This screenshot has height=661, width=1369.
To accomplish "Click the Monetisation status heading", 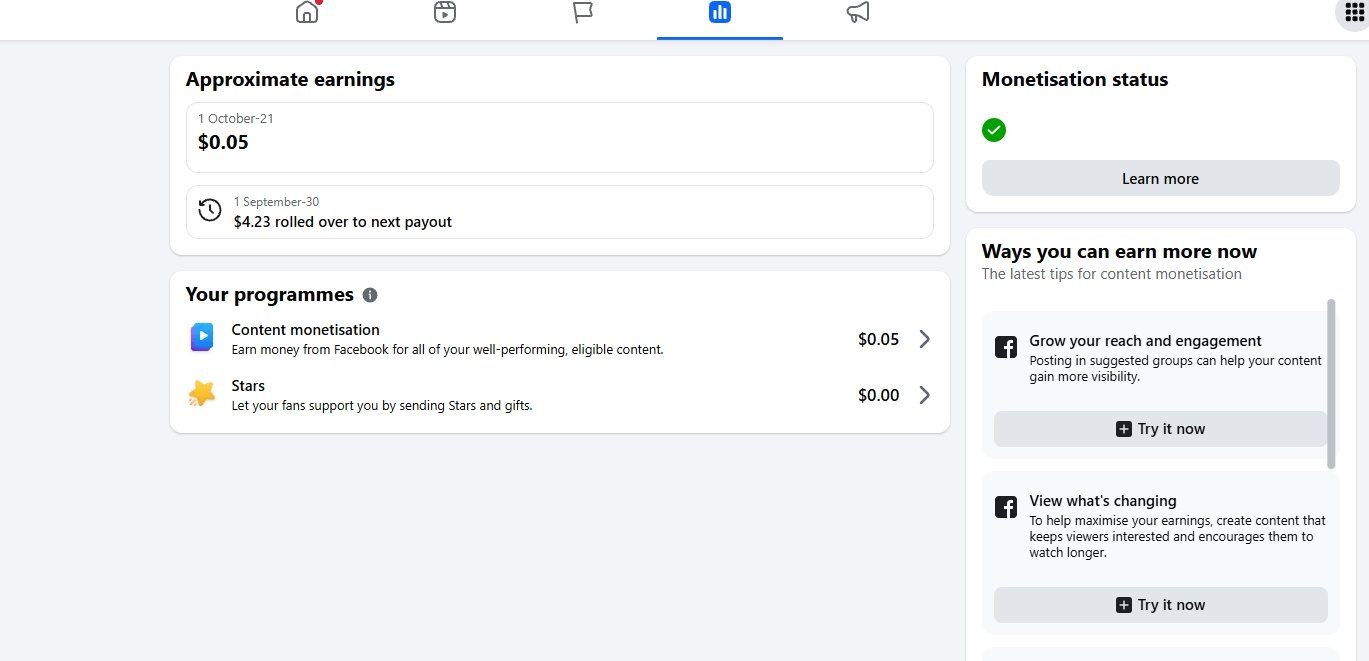I will point(1075,80).
